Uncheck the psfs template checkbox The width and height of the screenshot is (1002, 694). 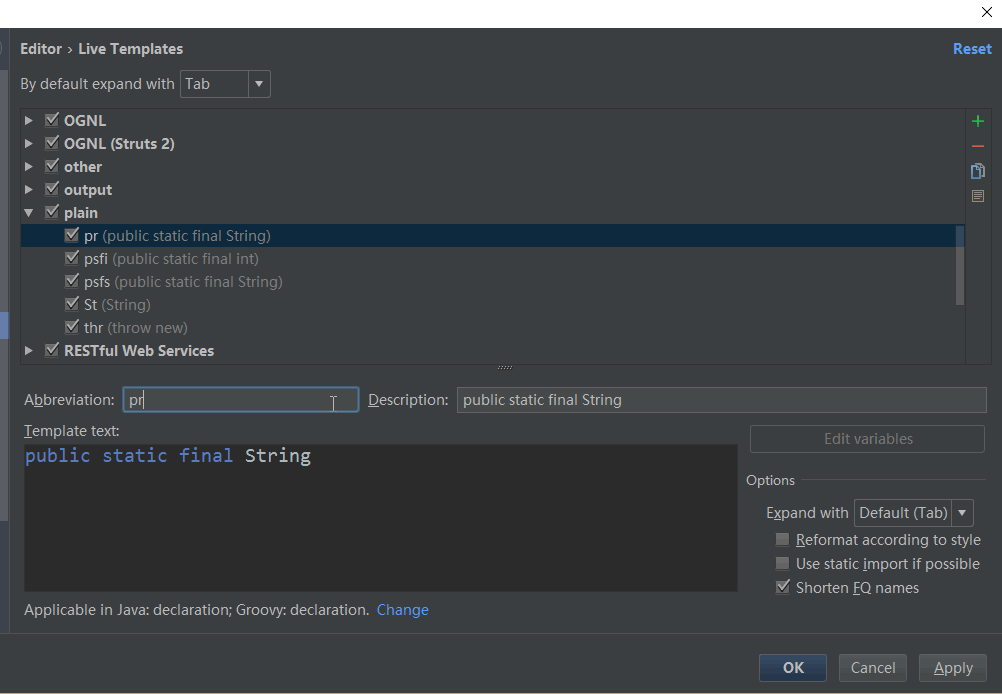click(72, 281)
